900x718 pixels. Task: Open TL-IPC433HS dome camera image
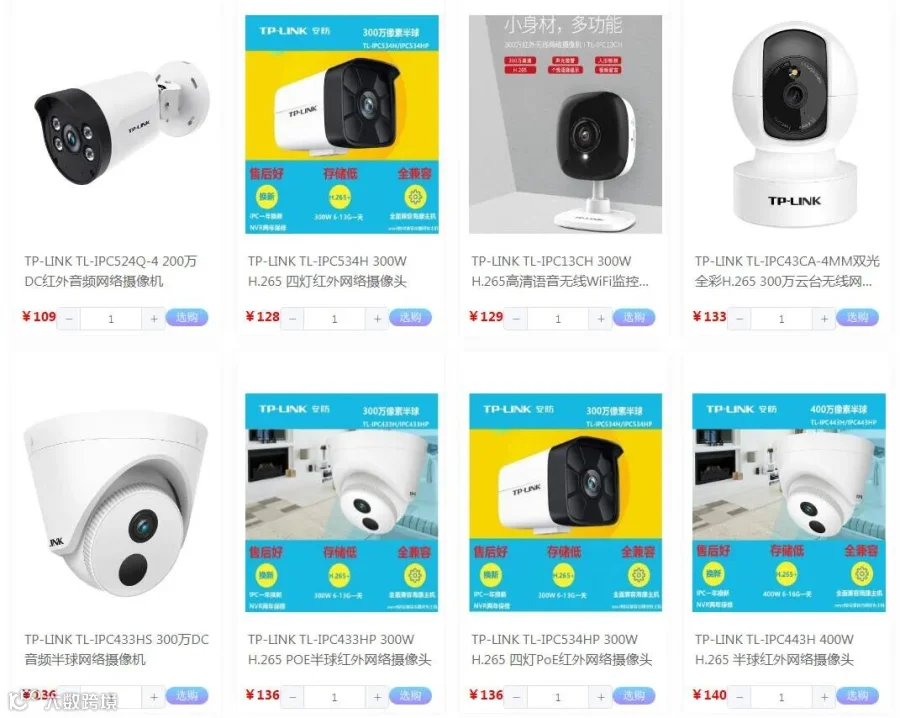tap(115, 504)
